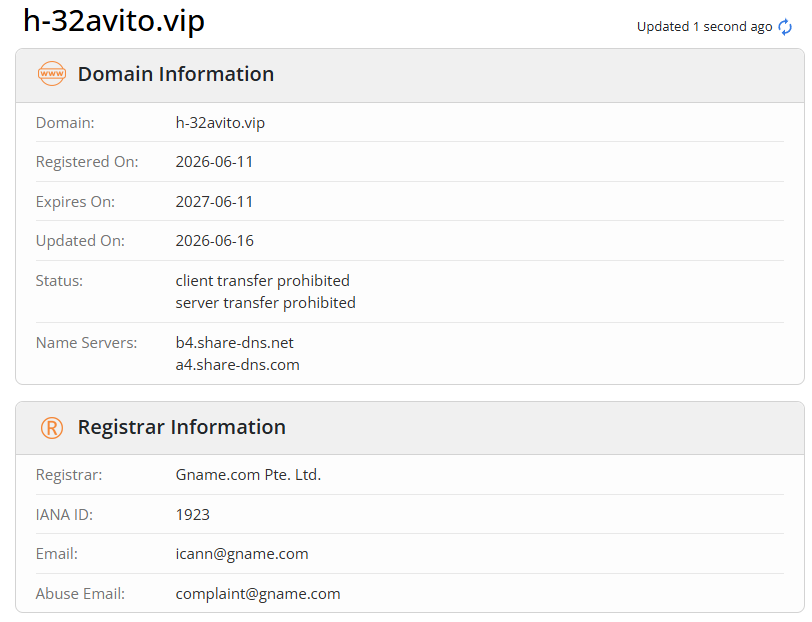
Task: Click name server b4.share-dns.net
Action: point(235,343)
